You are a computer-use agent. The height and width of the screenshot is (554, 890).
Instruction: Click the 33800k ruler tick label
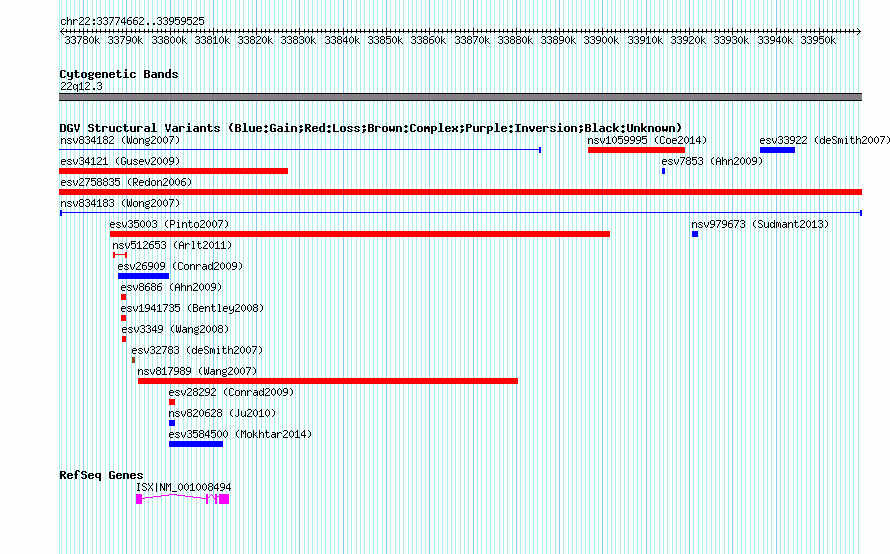pyautogui.click(x=169, y=40)
